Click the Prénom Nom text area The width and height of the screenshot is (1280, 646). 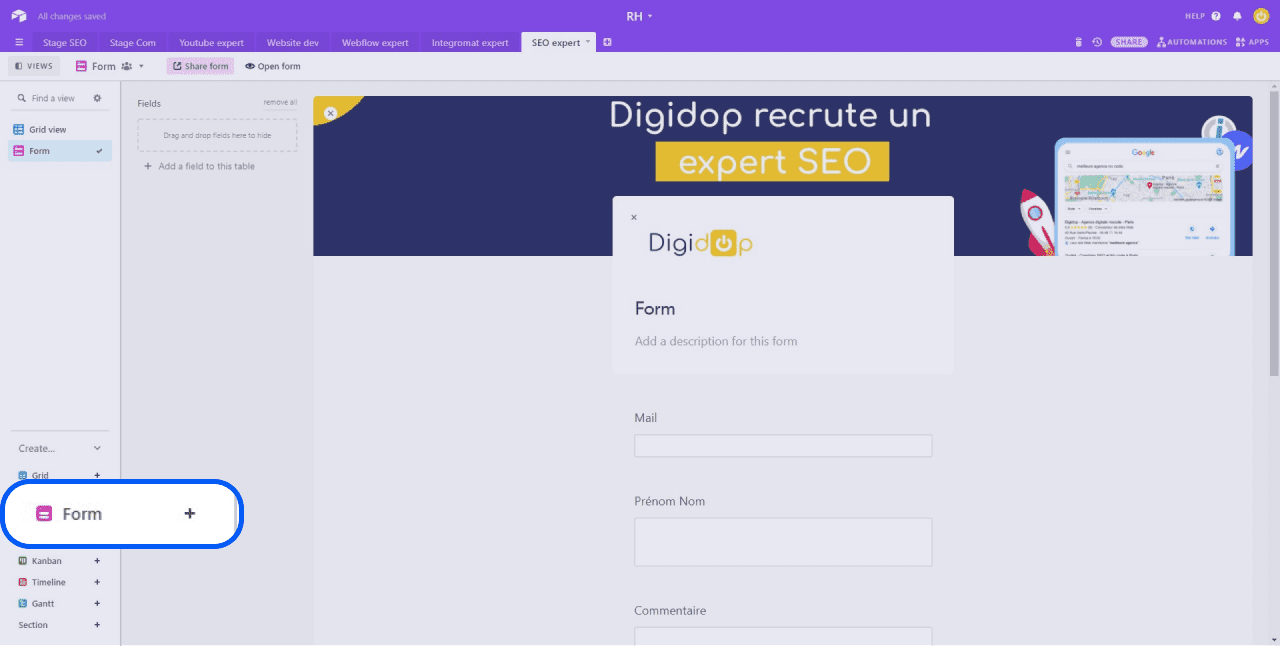783,542
